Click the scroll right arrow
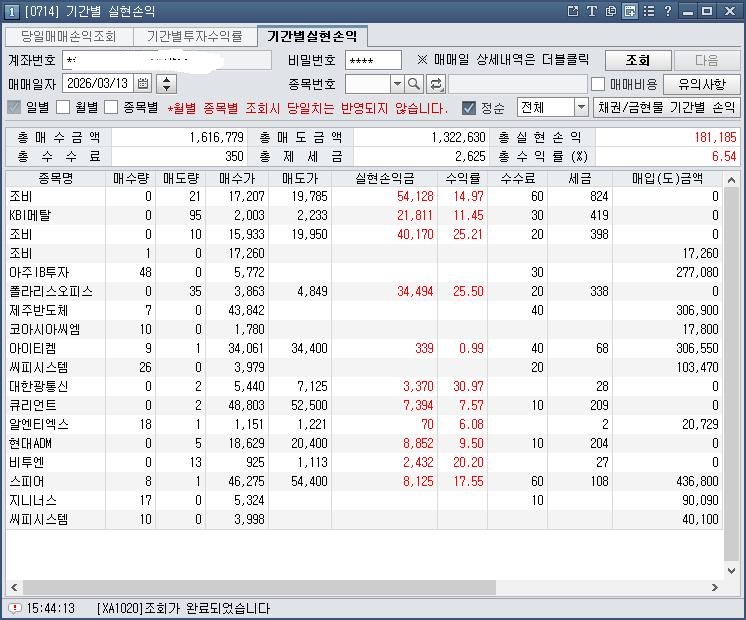Screen dimensions: 746x620 (715, 587)
